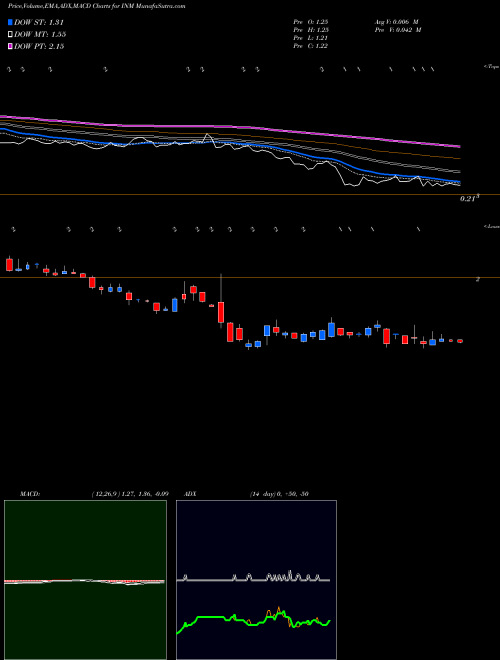Click the 'Pre C: 1.22' close value
The height and width of the screenshot is (660, 500).
(311, 46)
